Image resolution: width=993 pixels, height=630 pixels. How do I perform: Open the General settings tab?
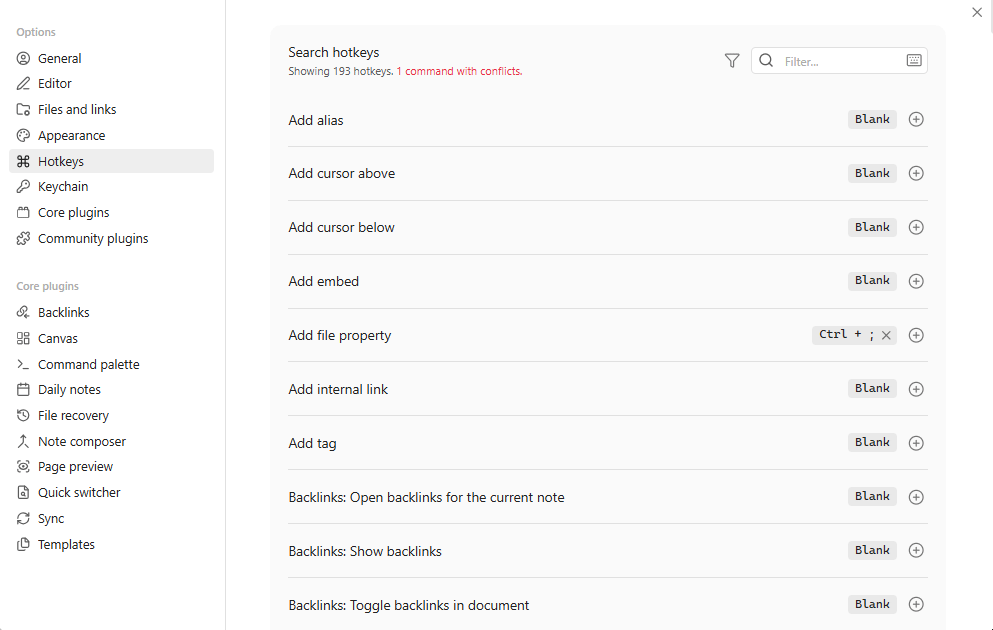point(60,58)
